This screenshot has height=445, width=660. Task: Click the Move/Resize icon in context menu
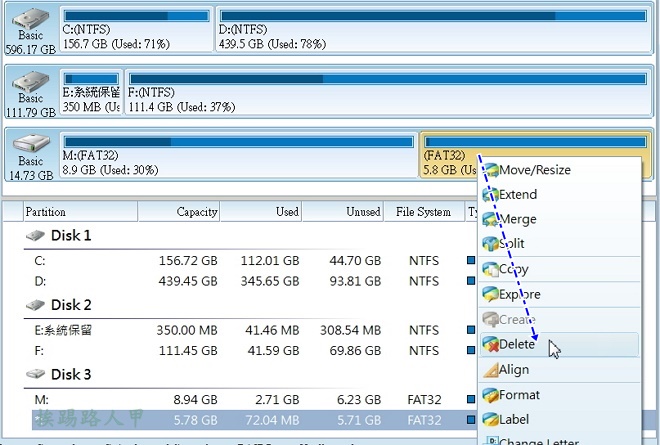point(490,170)
